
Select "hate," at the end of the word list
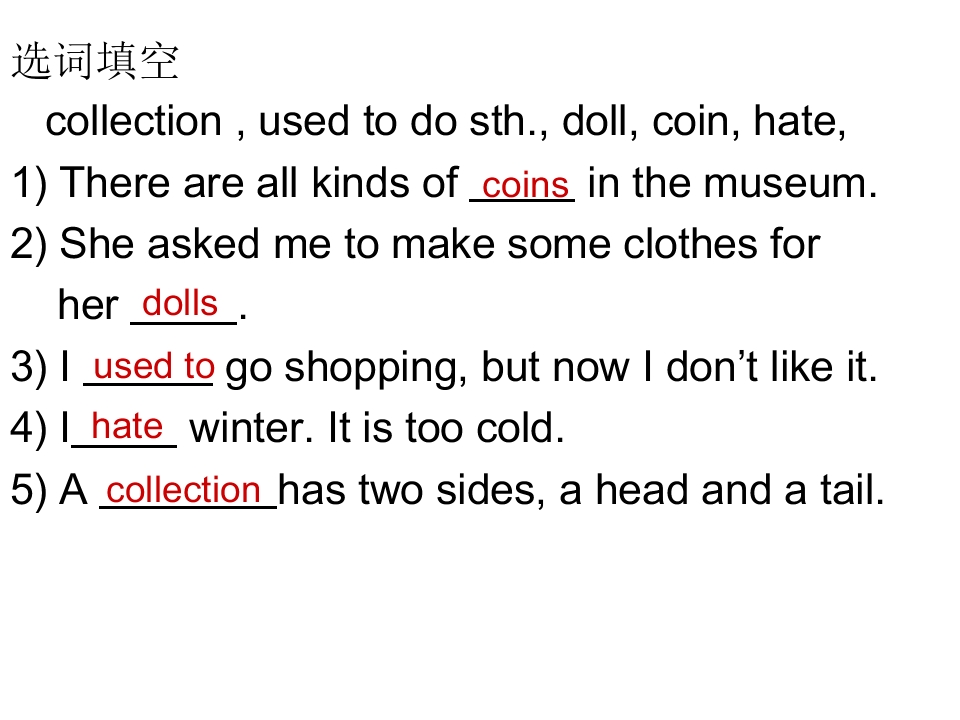point(800,122)
